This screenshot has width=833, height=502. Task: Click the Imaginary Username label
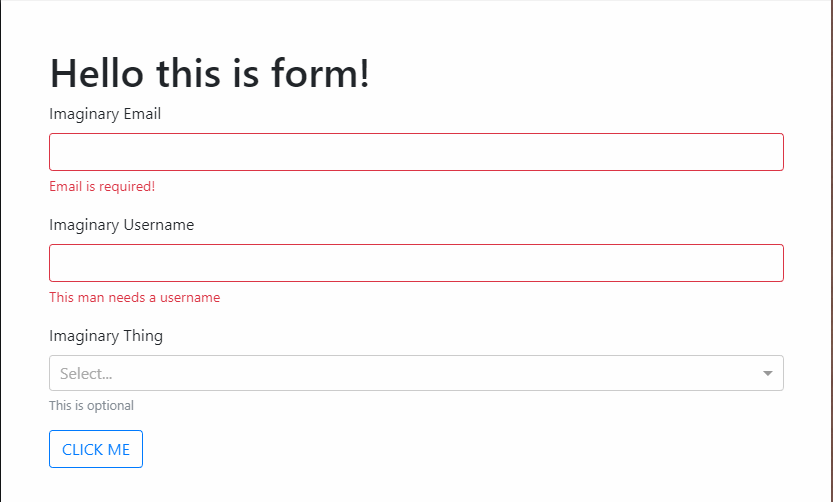coord(121,225)
